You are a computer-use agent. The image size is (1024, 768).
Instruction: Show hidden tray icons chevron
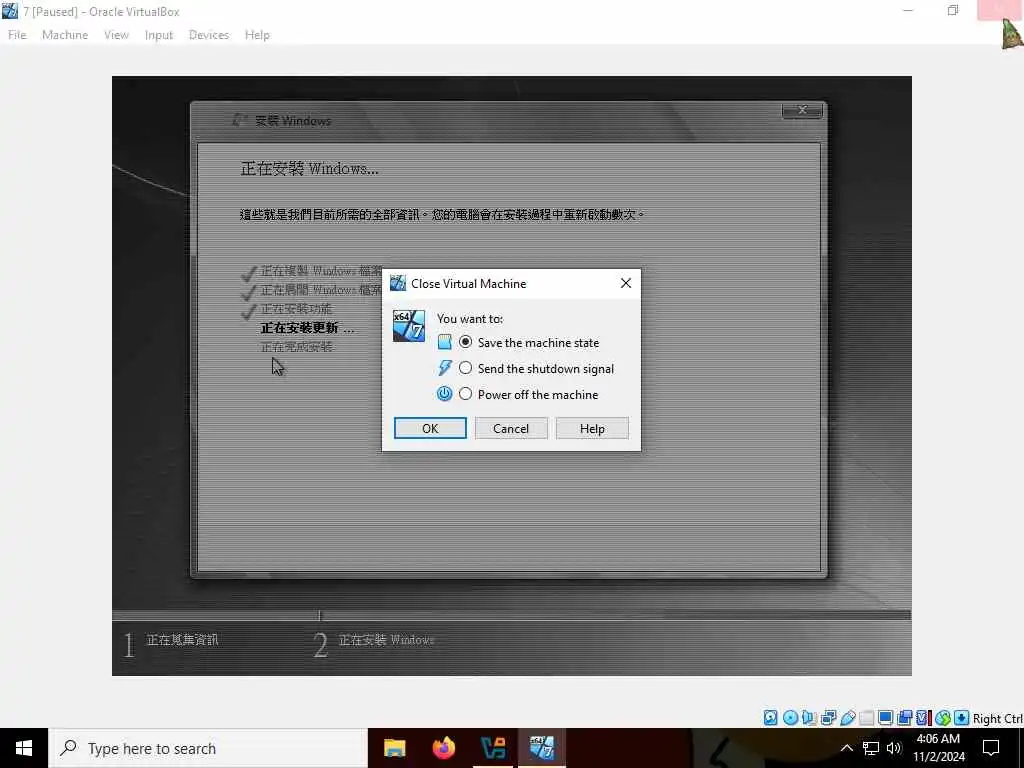click(x=846, y=748)
